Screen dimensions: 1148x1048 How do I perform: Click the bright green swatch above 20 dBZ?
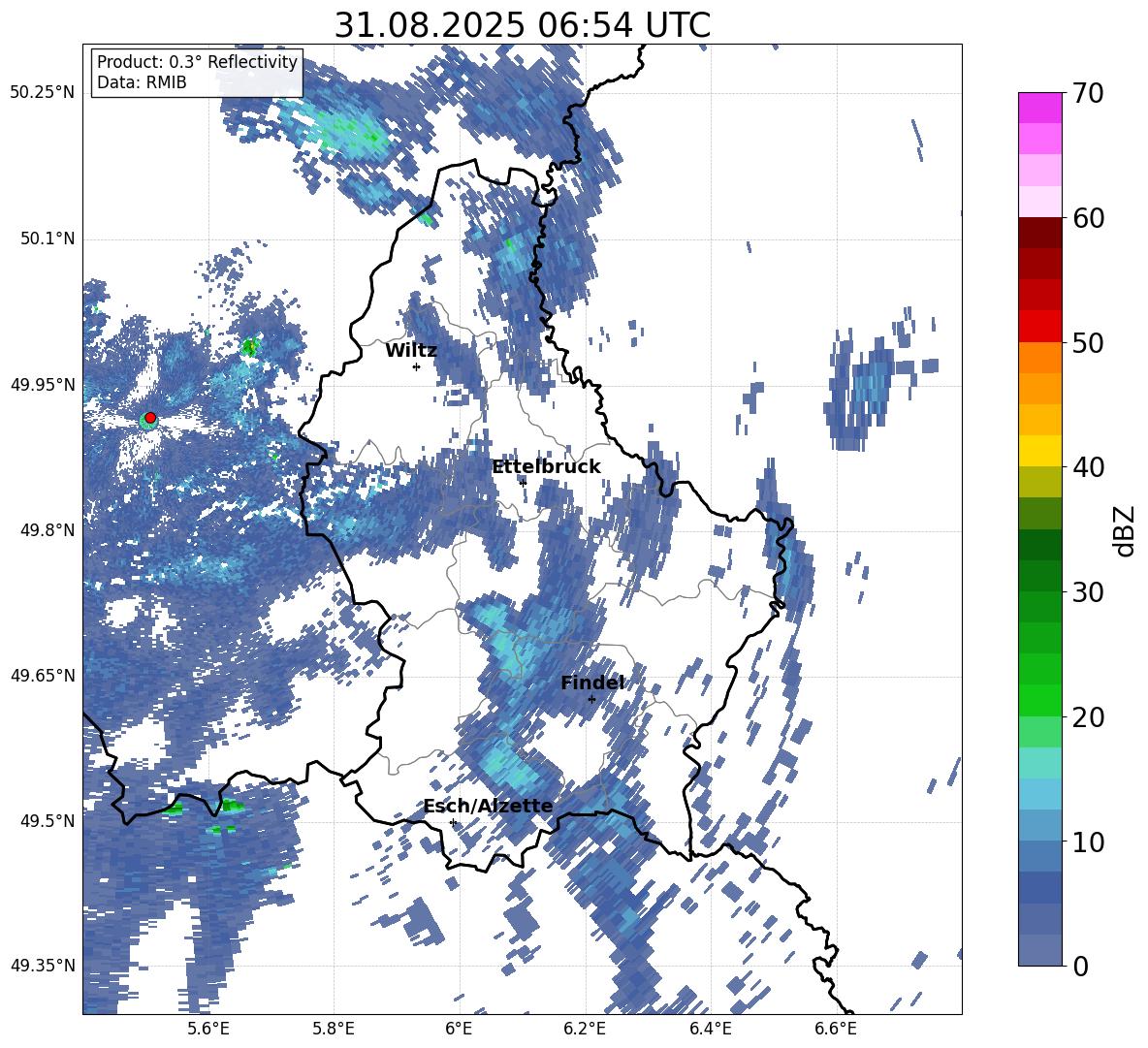[x=1039, y=700]
